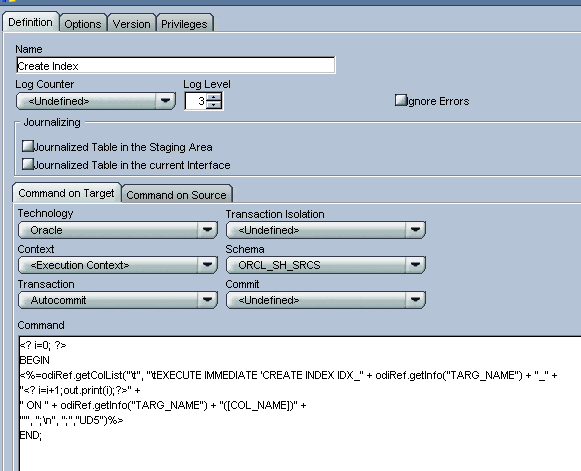Open the Version tab

[132, 24]
